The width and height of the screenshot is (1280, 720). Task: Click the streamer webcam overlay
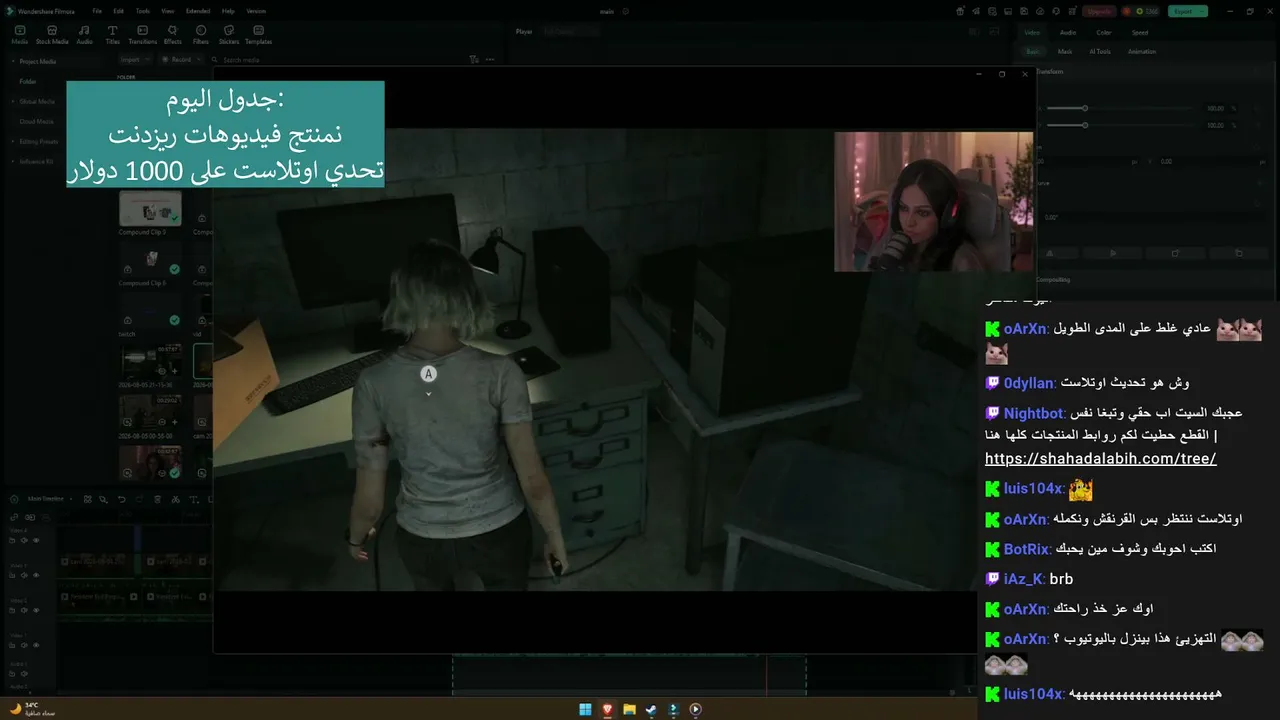tap(934, 202)
